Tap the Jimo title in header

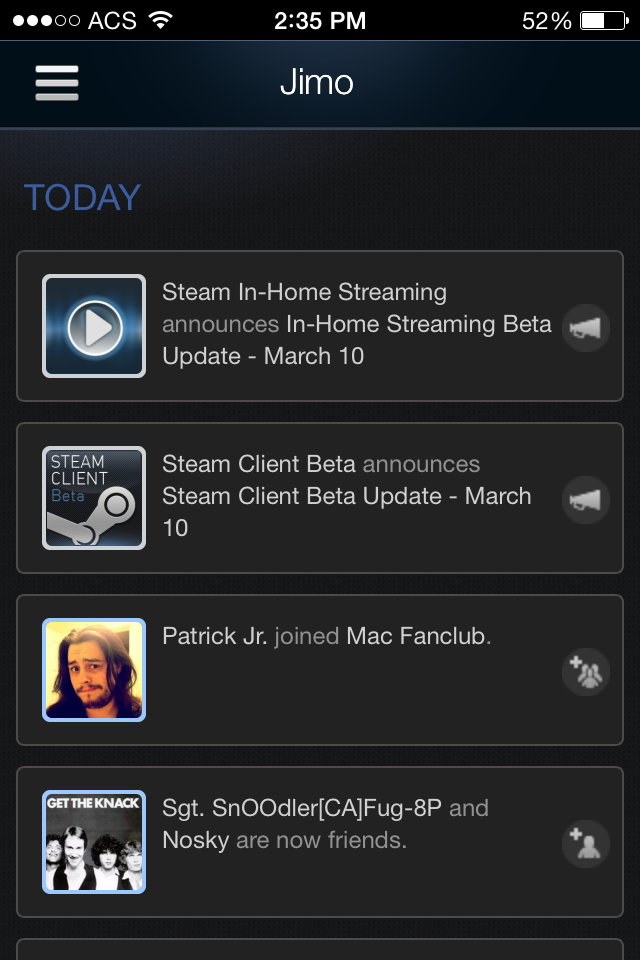coord(317,82)
